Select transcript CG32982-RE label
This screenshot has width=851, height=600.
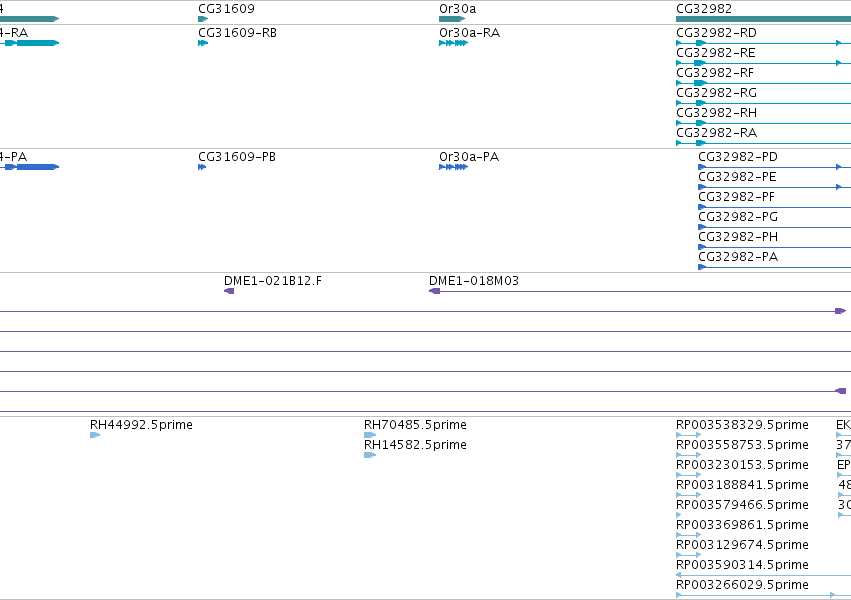coord(716,53)
